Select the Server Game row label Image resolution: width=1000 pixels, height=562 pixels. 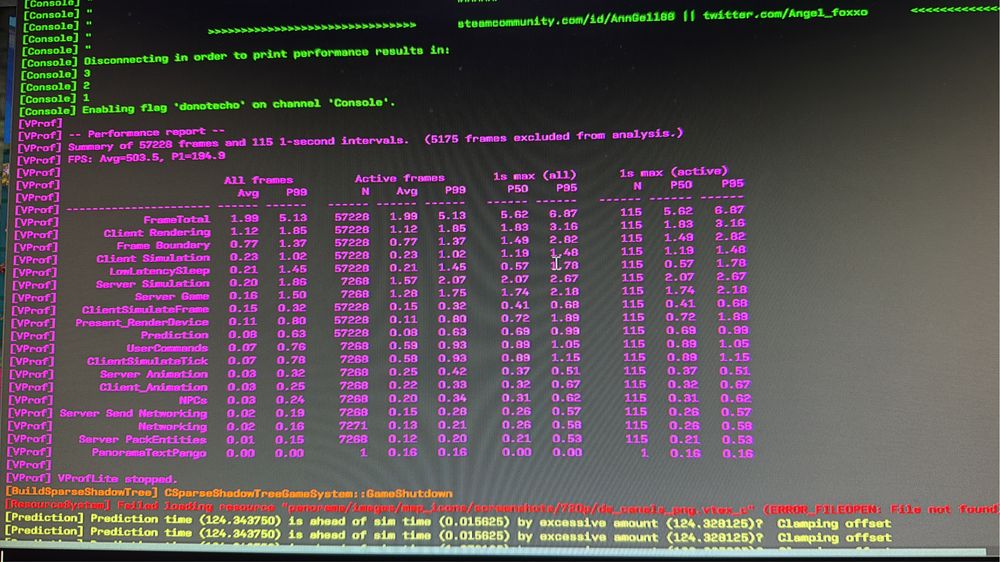172,297
